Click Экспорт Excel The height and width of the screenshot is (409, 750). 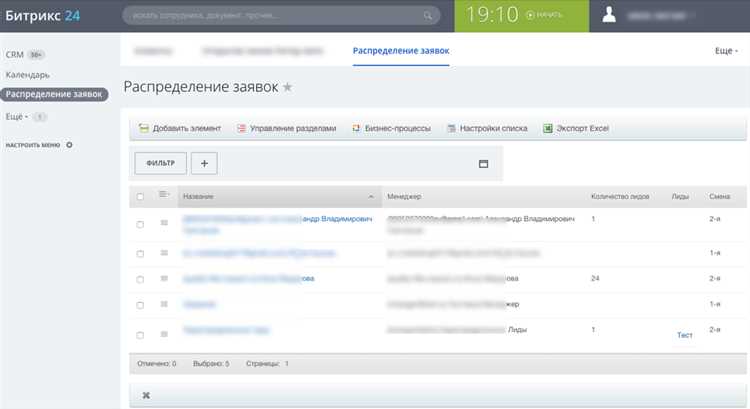[x=576, y=128]
